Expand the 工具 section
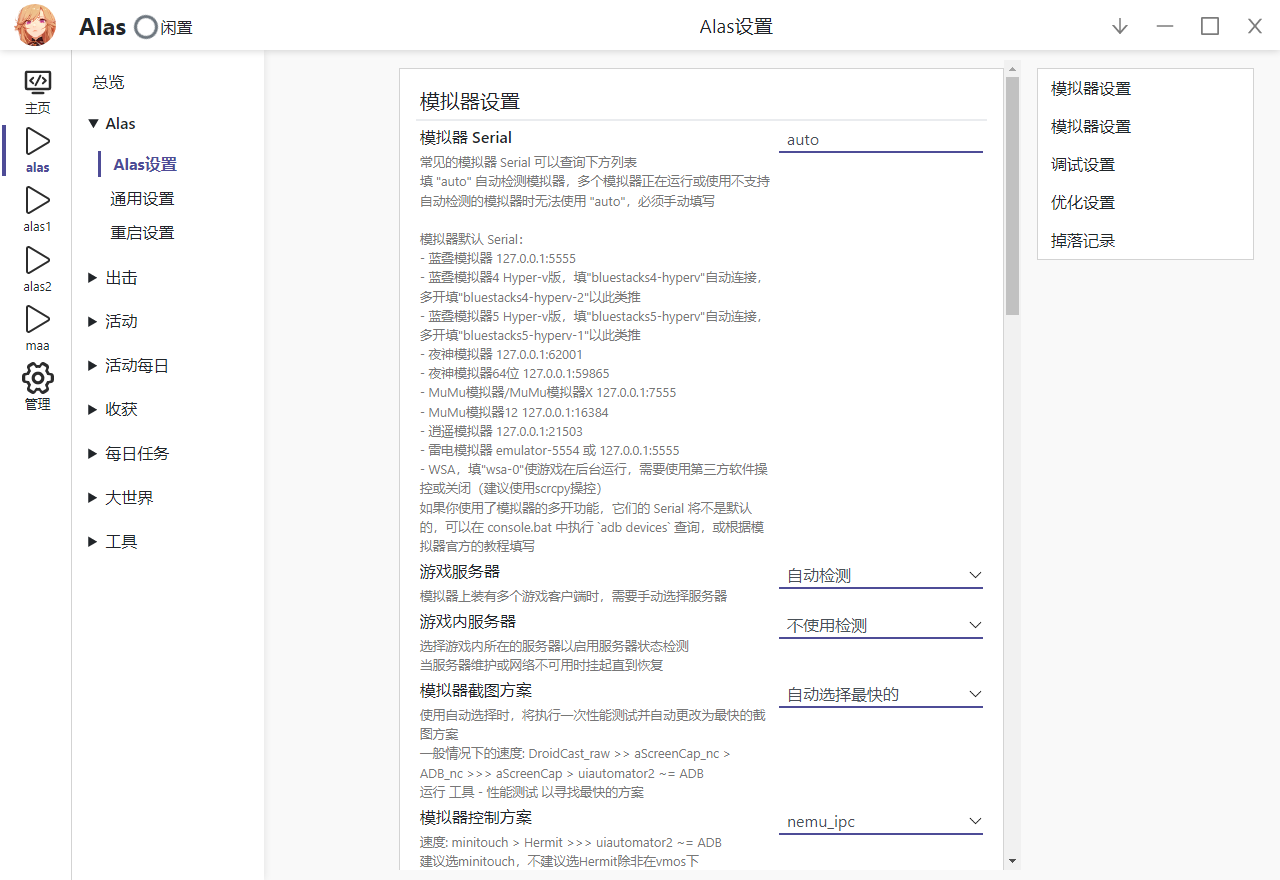1280x880 pixels. coord(93,542)
